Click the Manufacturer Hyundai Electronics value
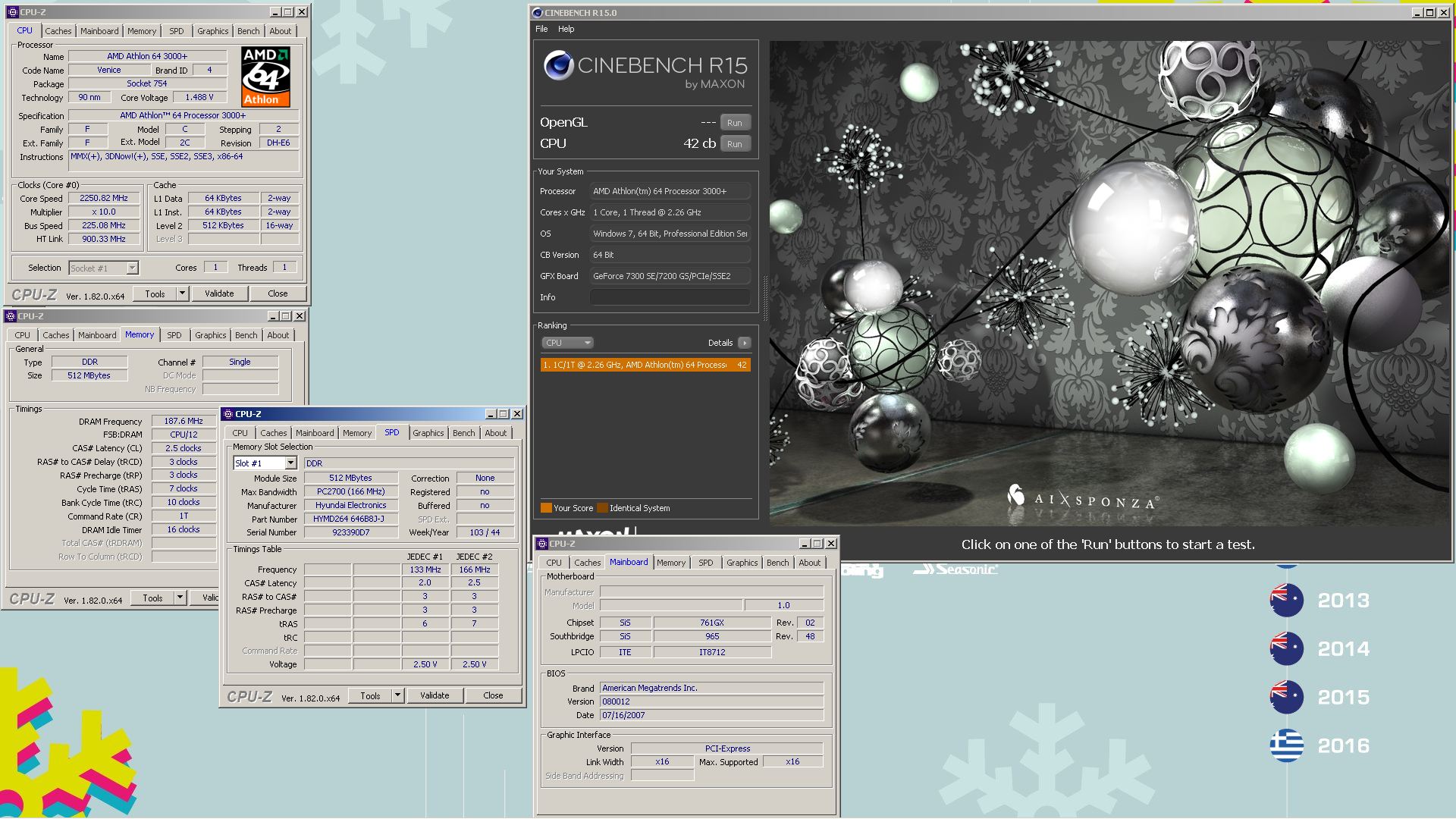The width and height of the screenshot is (1456, 819). tap(351, 506)
